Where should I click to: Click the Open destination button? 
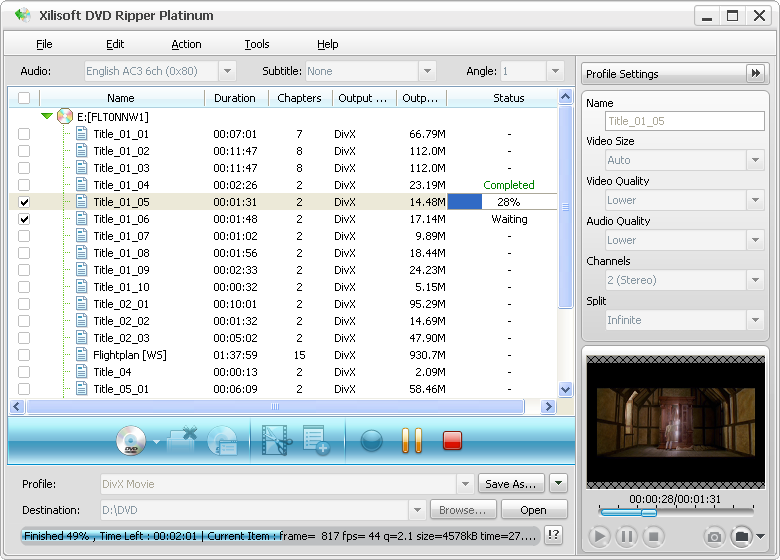533,510
